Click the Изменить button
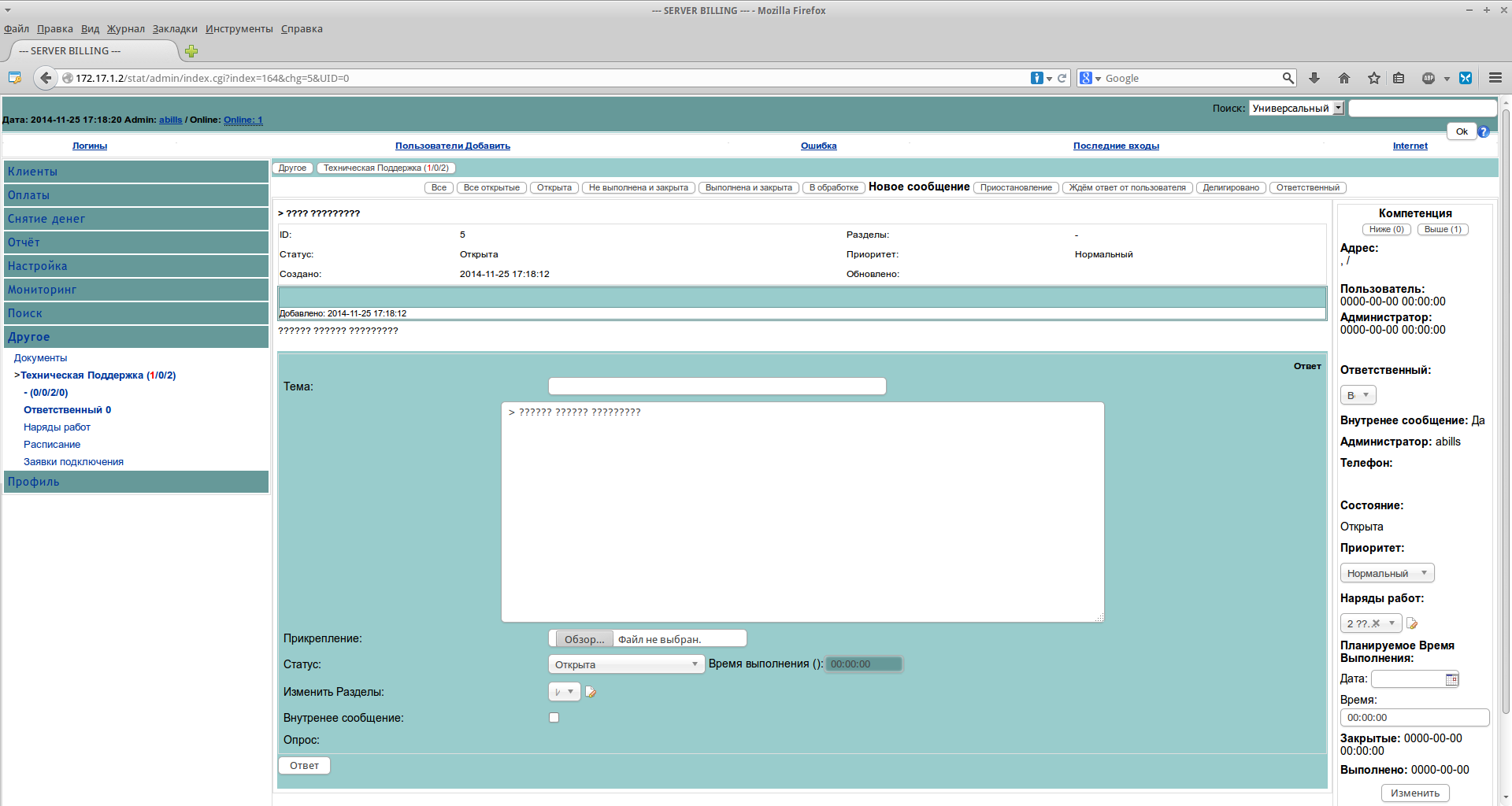Viewport: 1512px width, 806px height. pos(1415,793)
